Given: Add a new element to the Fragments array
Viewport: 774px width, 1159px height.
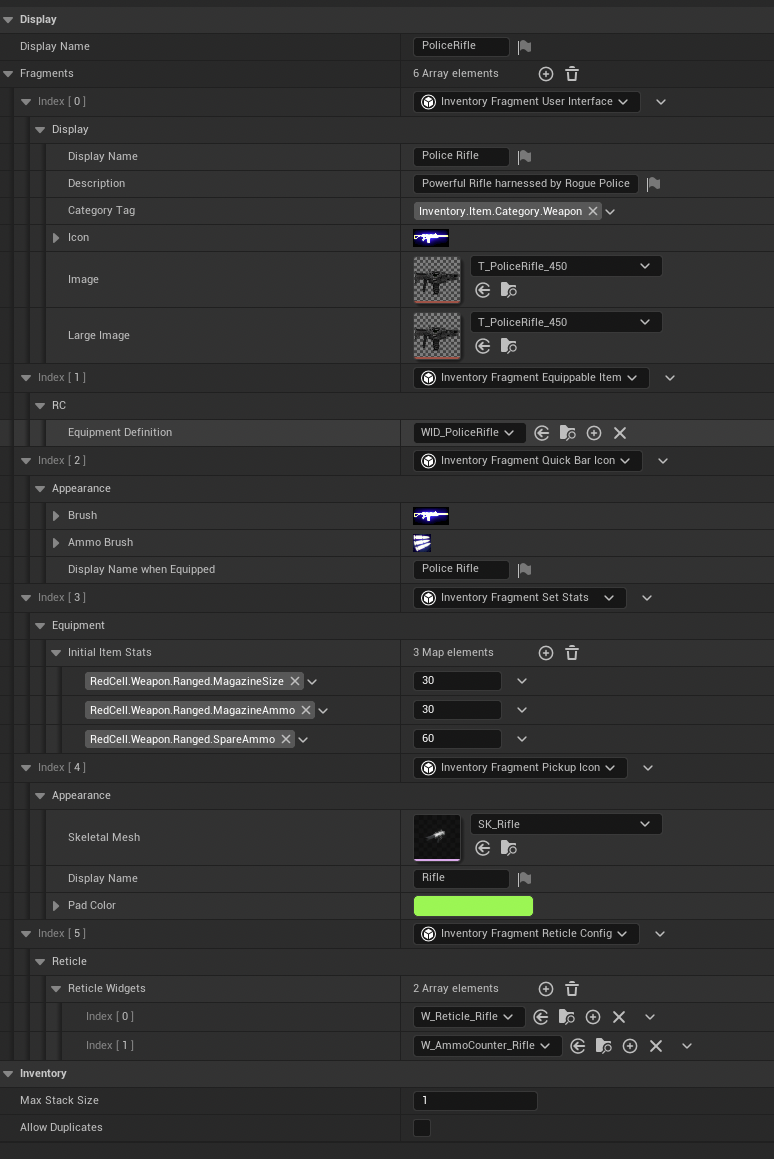Looking at the screenshot, I should pyautogui.click(x=546, y=74).
